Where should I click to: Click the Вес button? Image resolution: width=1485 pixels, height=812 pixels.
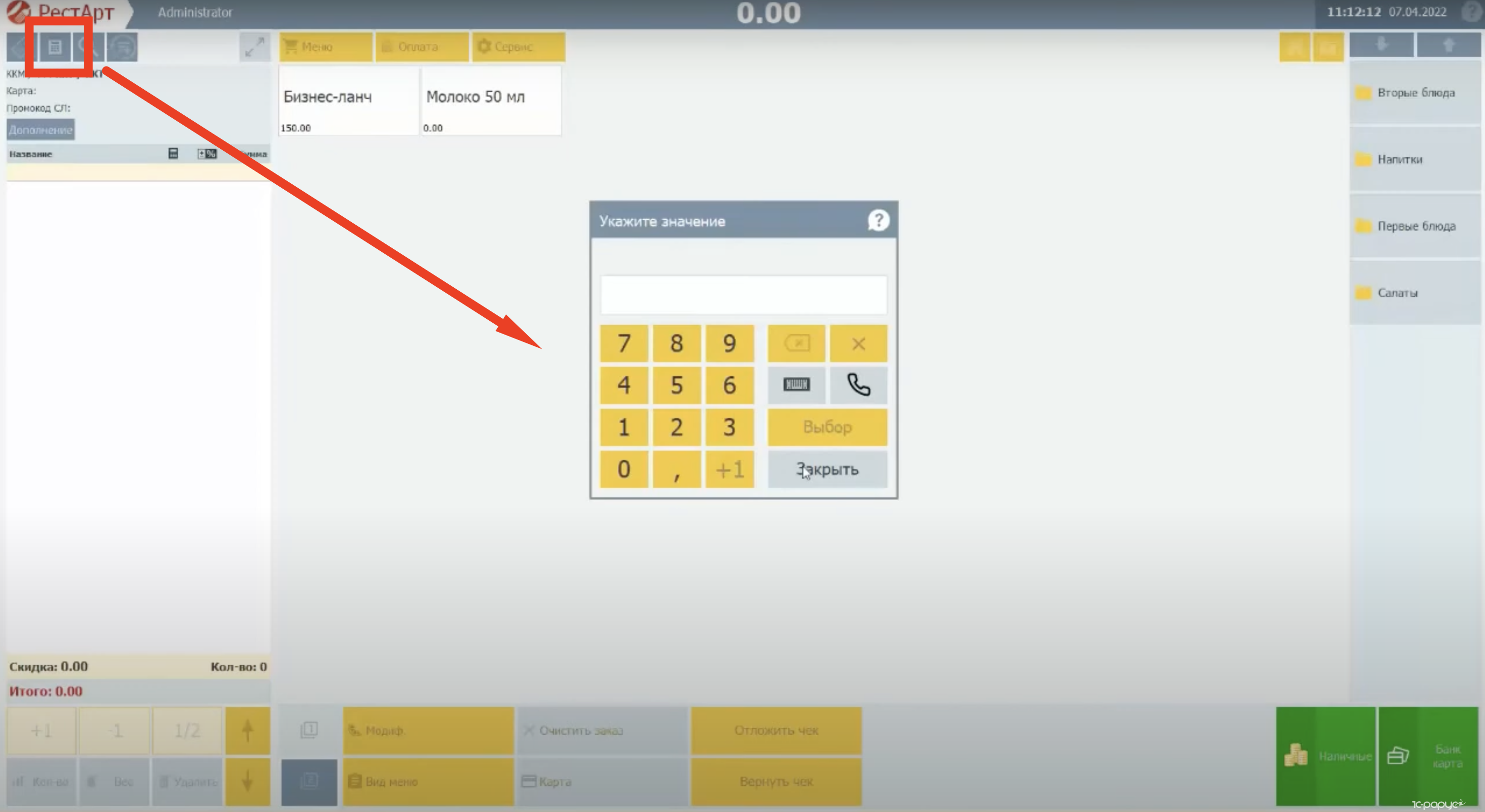pyautogui.click(x=114, y=781)
